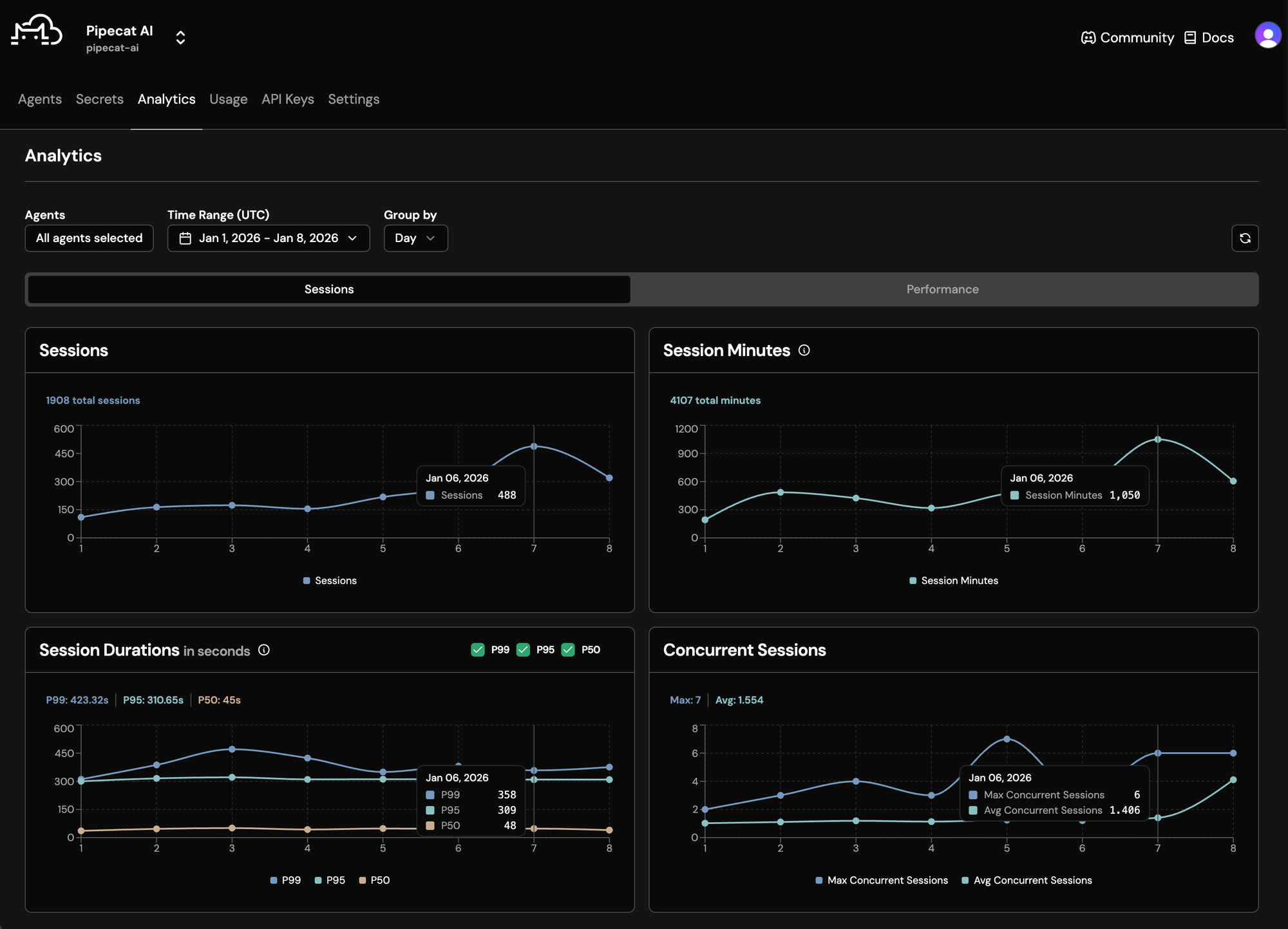Click the Pipecat cloud logo icon
Viewport: 1288px width, 929px height.
click(37, 31)
